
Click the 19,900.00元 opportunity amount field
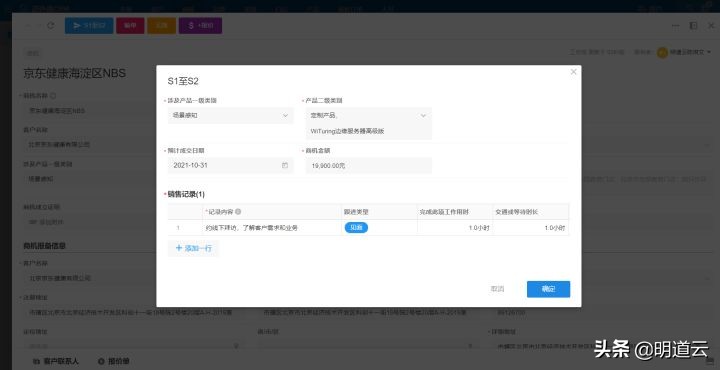(369, 166)
